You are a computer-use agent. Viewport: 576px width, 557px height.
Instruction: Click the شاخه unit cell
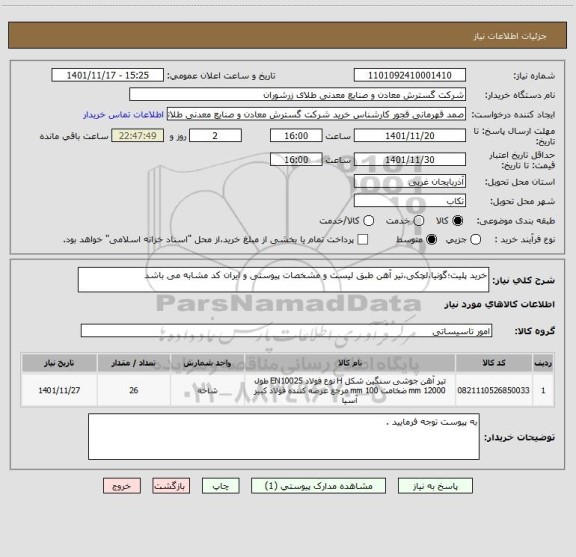pos(208,390)
